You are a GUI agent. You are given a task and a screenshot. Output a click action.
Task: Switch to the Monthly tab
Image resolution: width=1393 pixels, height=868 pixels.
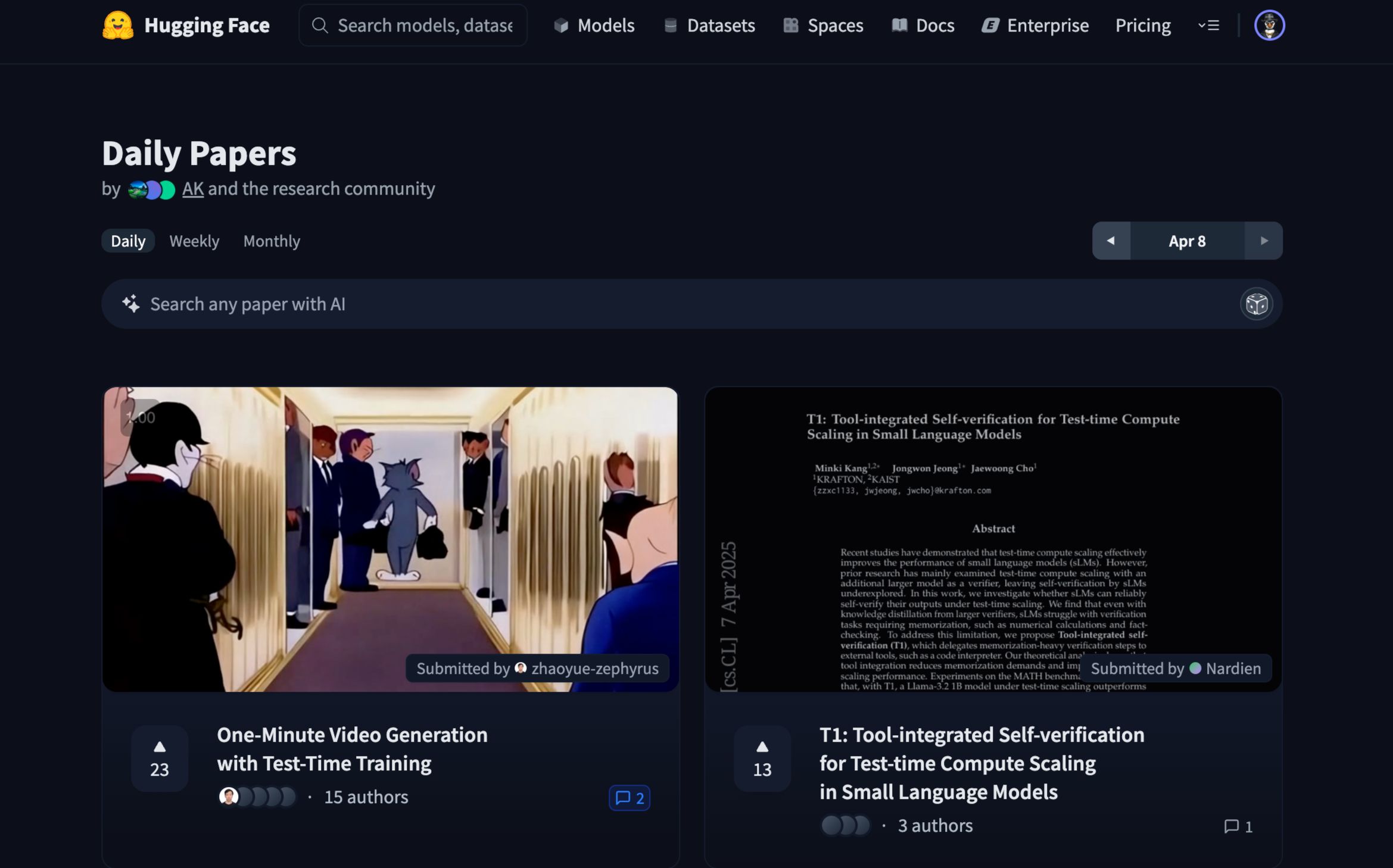point(272,241)
